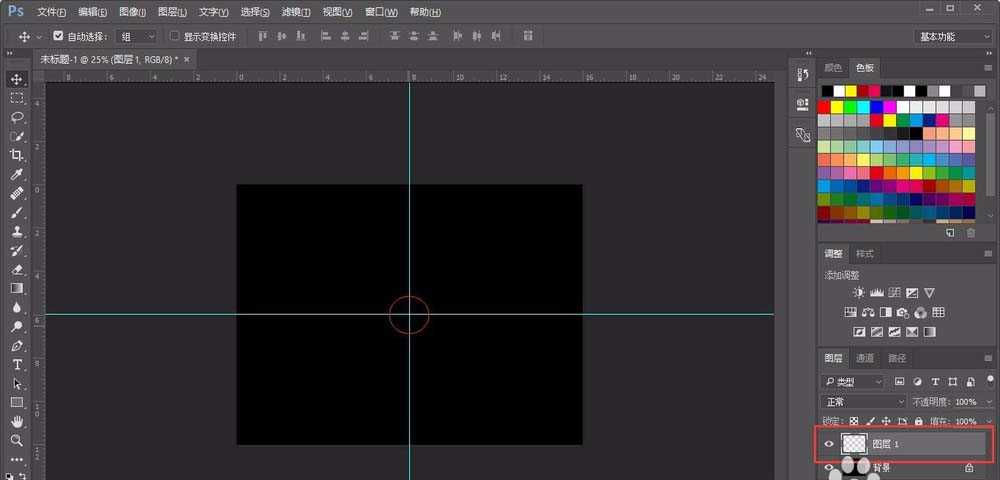Select the Hand tool
The image size is (1000, 480).
click(17, 421)
